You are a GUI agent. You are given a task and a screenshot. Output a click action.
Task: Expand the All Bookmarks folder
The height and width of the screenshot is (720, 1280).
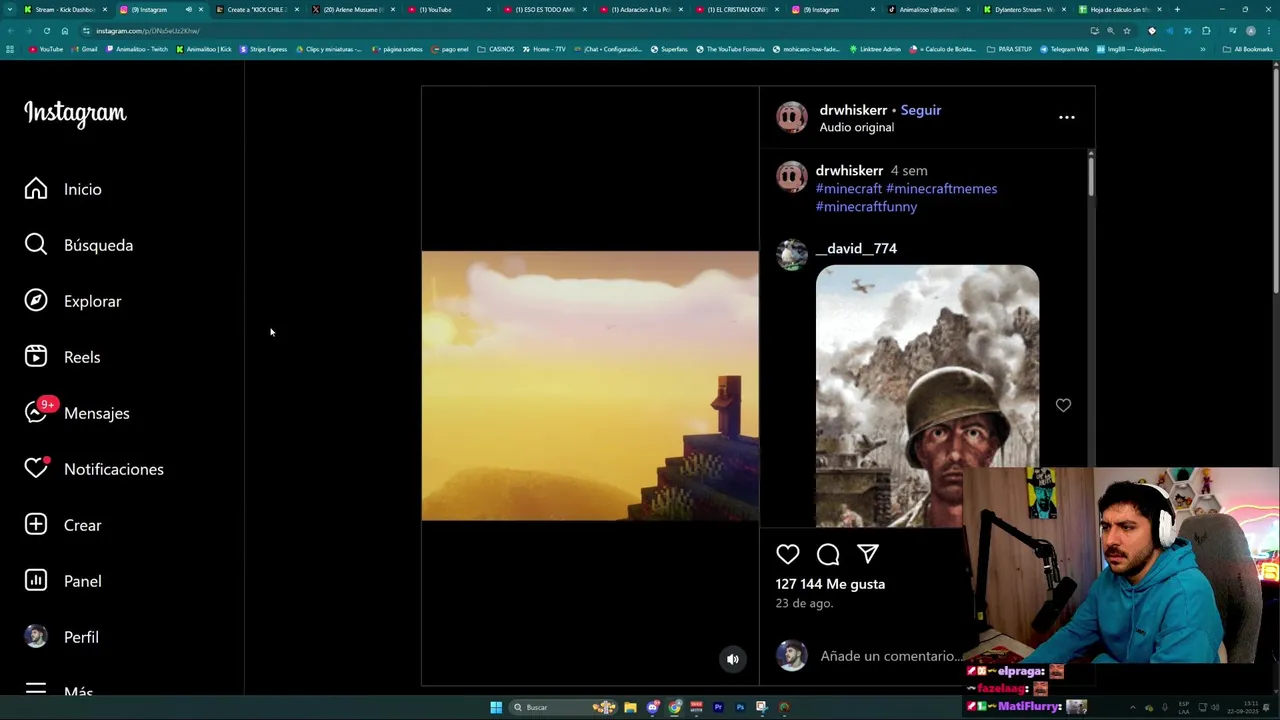pyautogui.click(x=1248, y=49)
